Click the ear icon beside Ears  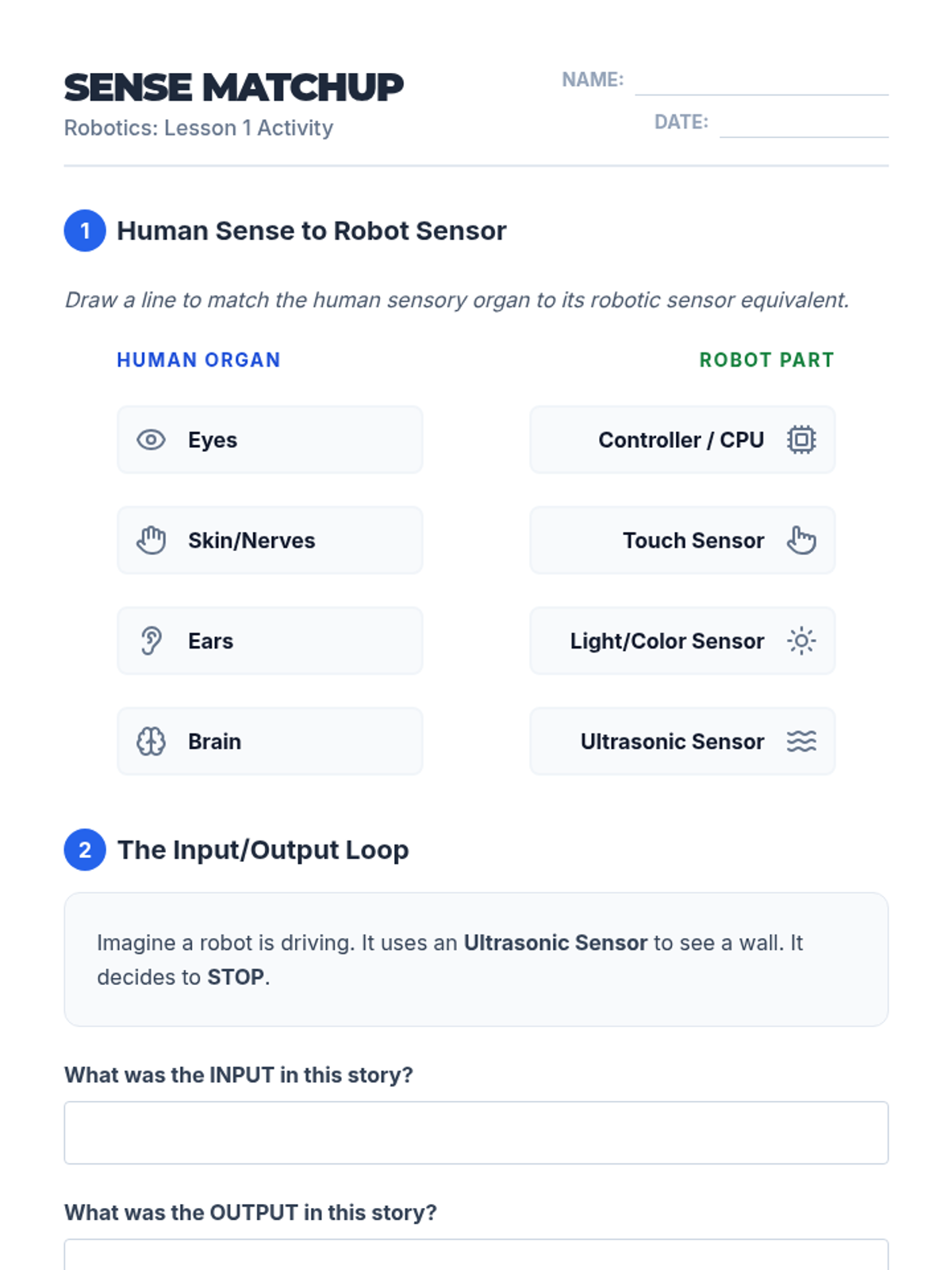[x=151, y=641]
